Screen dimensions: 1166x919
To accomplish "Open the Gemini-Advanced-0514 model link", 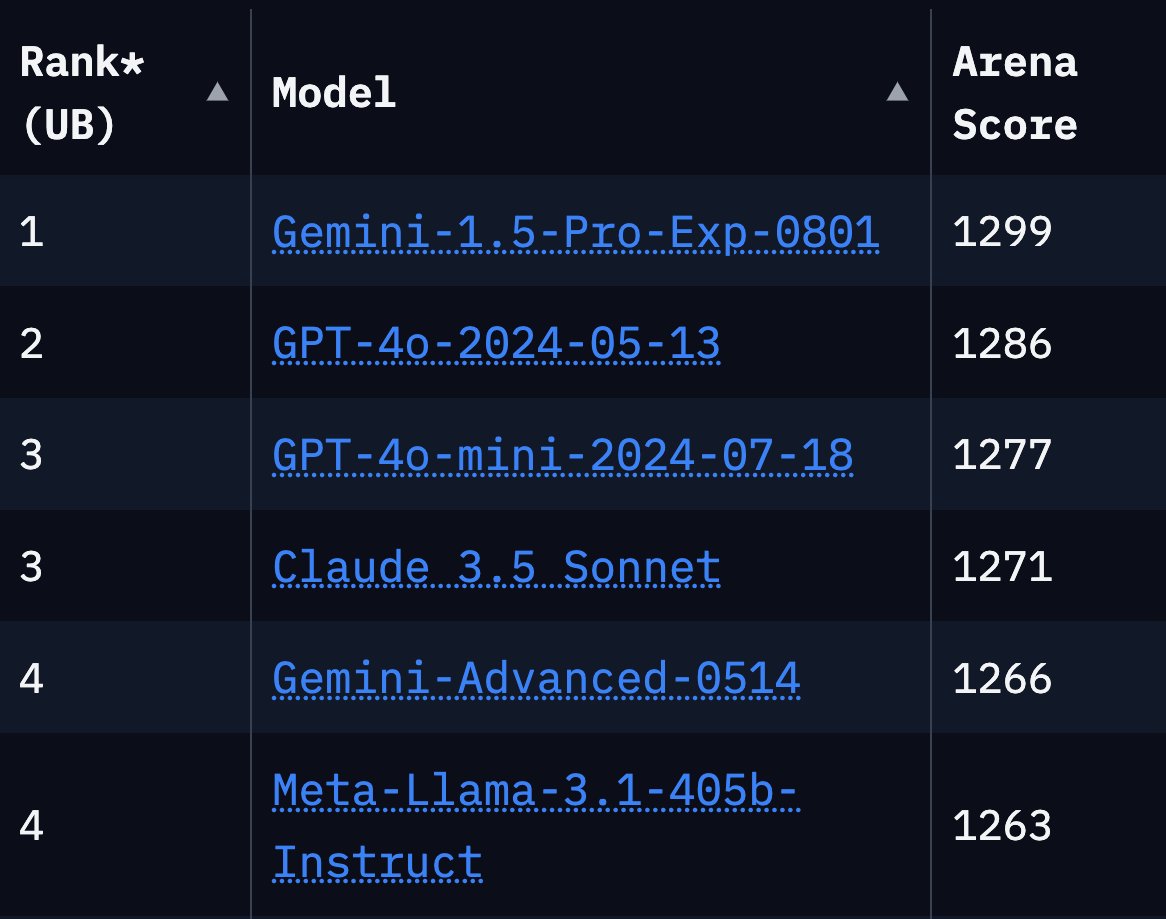I will pos(536,679).
